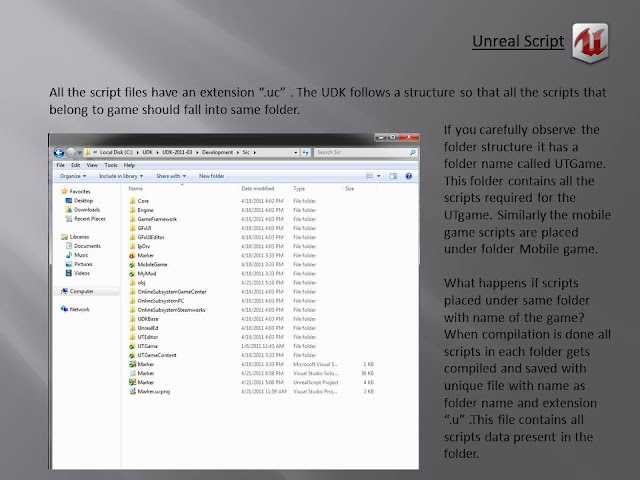This screenshot has width=640, height=480.
Task: Click the Explorer Forward arrow button
Action: 71,153
